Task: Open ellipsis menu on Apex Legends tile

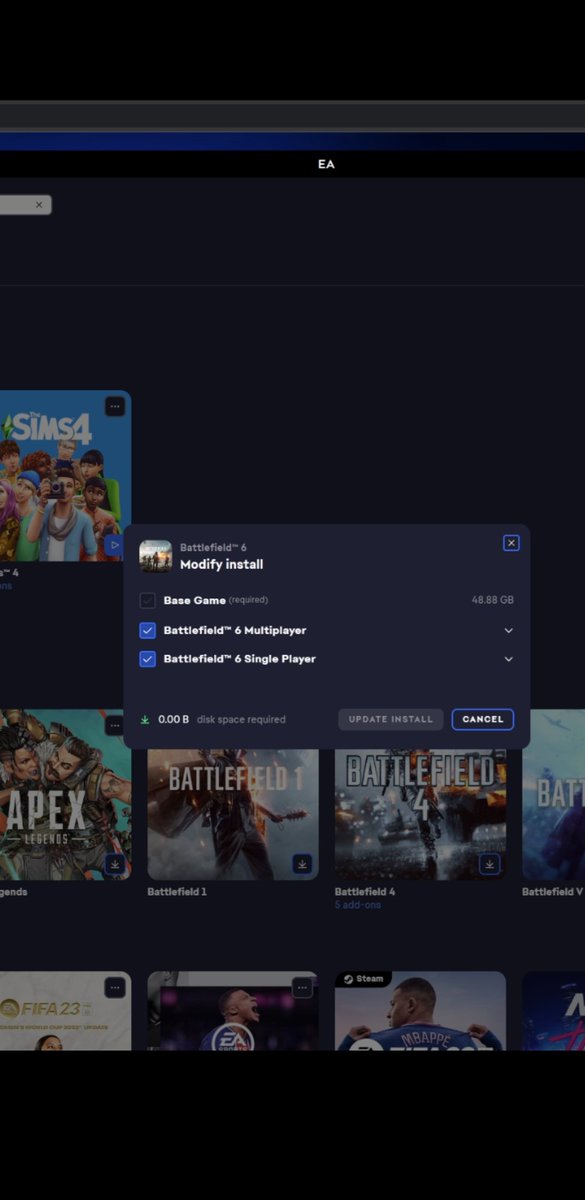Action: tap(115, 726)
